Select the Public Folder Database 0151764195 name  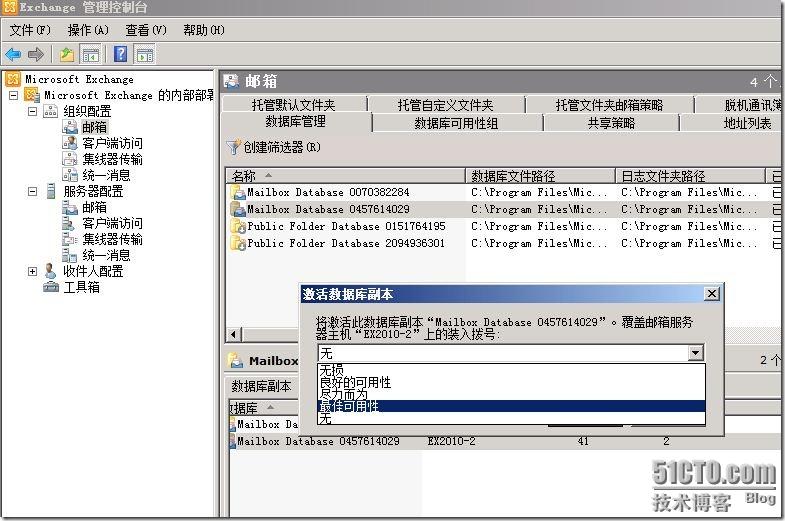346,226
